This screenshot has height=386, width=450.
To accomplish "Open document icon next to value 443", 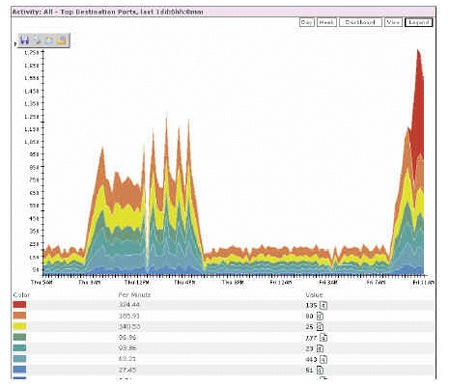I will tap(324, 359).
